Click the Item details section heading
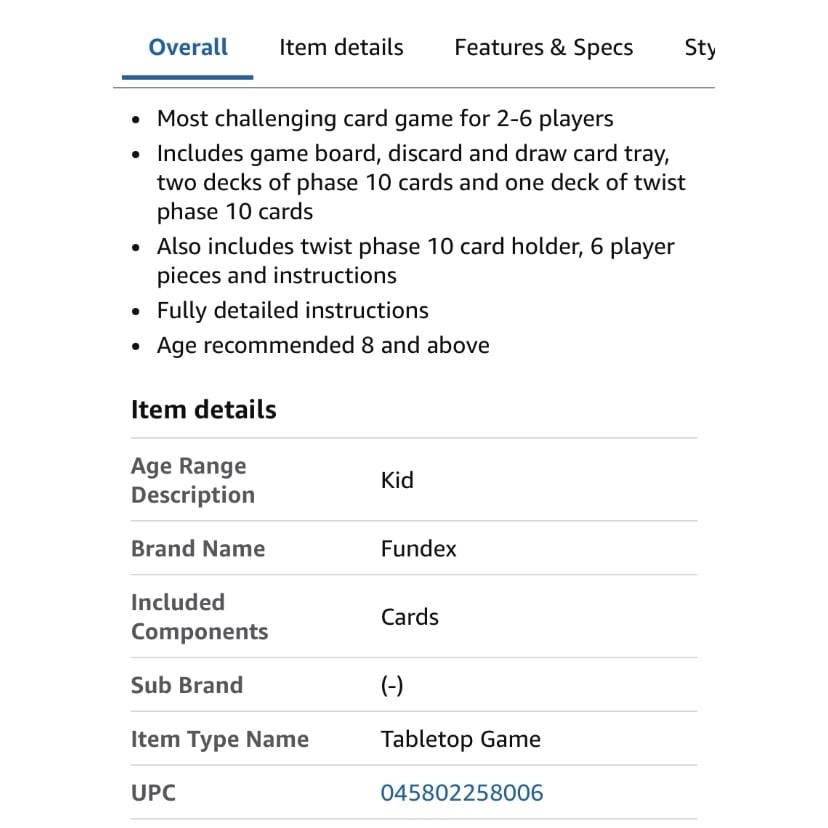This screenshot has height=828, width=828. [x=203, y=409]
